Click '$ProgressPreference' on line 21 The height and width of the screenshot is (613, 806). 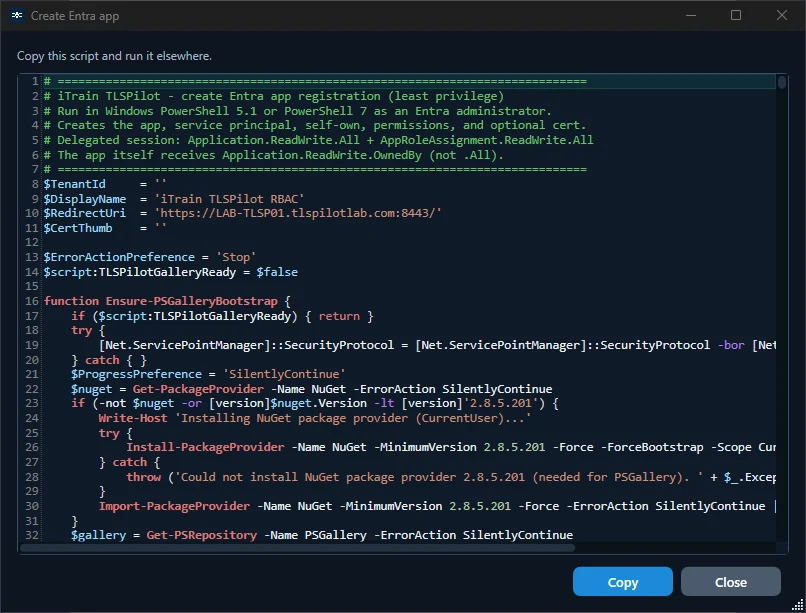136,374
